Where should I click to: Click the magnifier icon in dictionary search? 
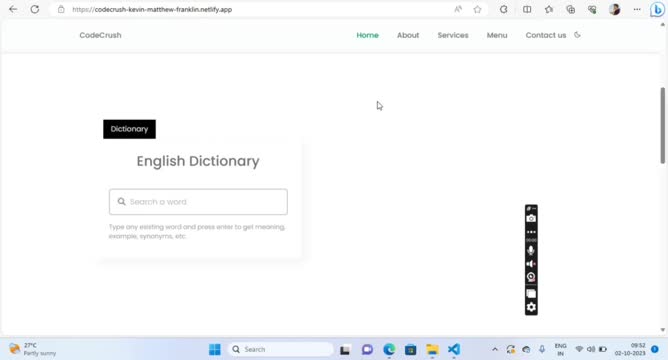click(121, 202)
